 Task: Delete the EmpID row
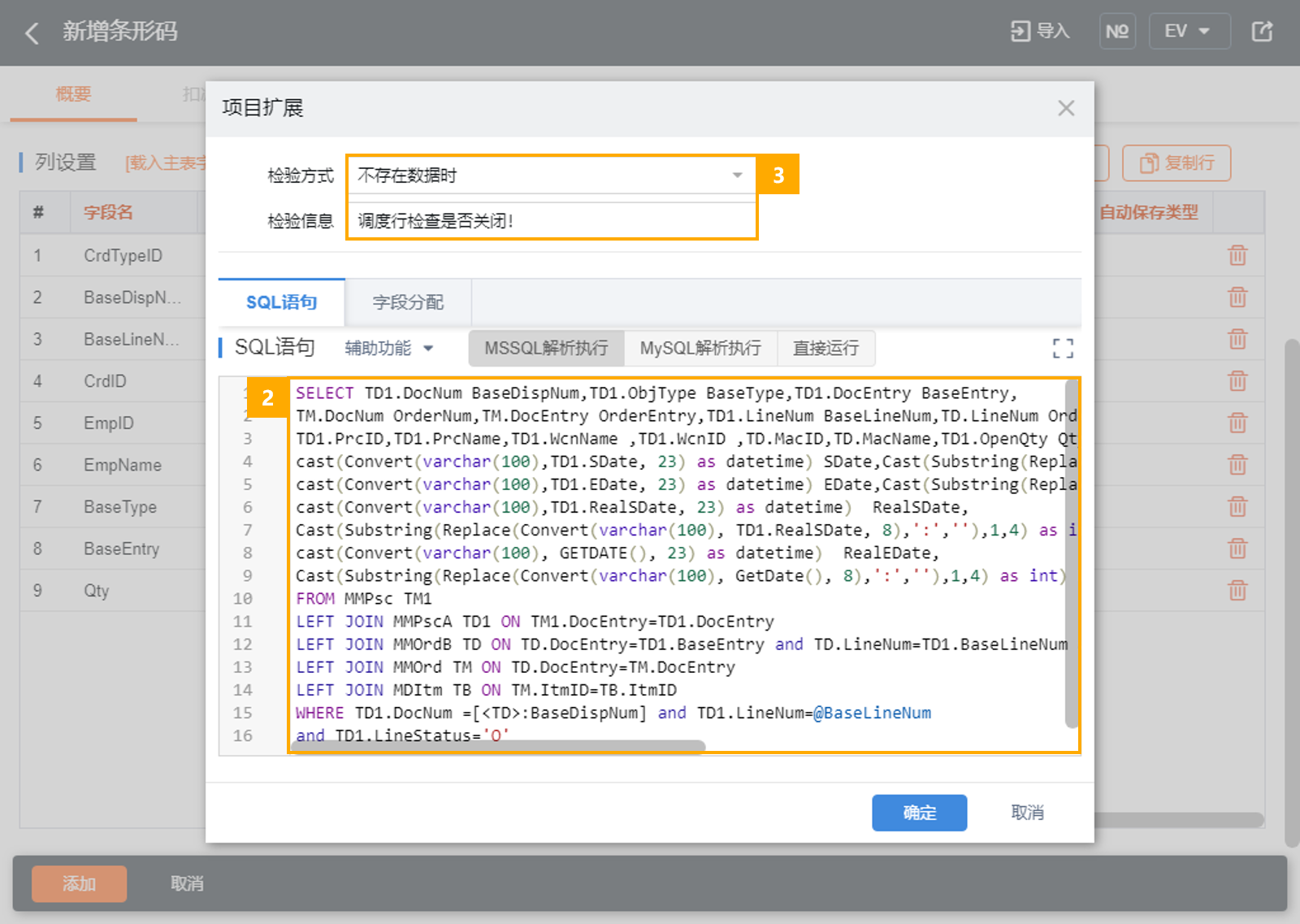pyautogui.click(x=1237, y=423)
